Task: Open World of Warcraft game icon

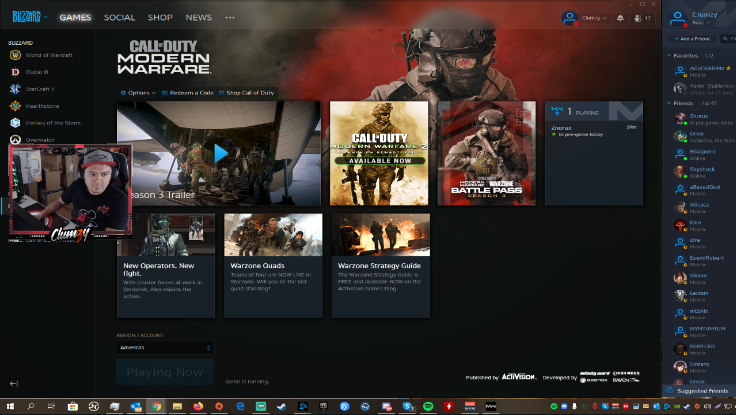Action: pyautogui.click(x=15, y=55)
